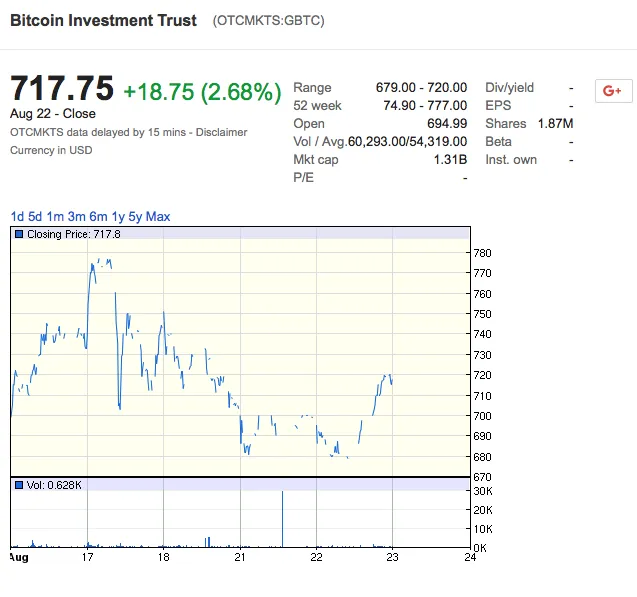Open the Disclaimer link

[x=221, y=132]
